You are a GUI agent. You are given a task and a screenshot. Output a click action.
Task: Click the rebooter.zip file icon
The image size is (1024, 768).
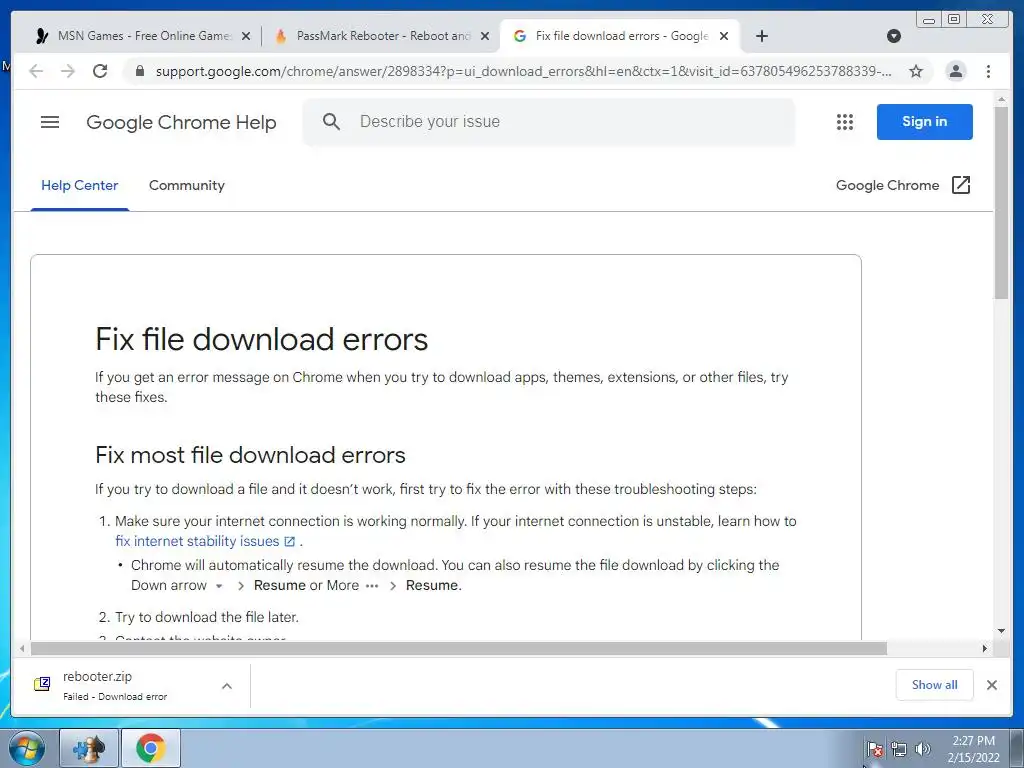click(42, 684)
